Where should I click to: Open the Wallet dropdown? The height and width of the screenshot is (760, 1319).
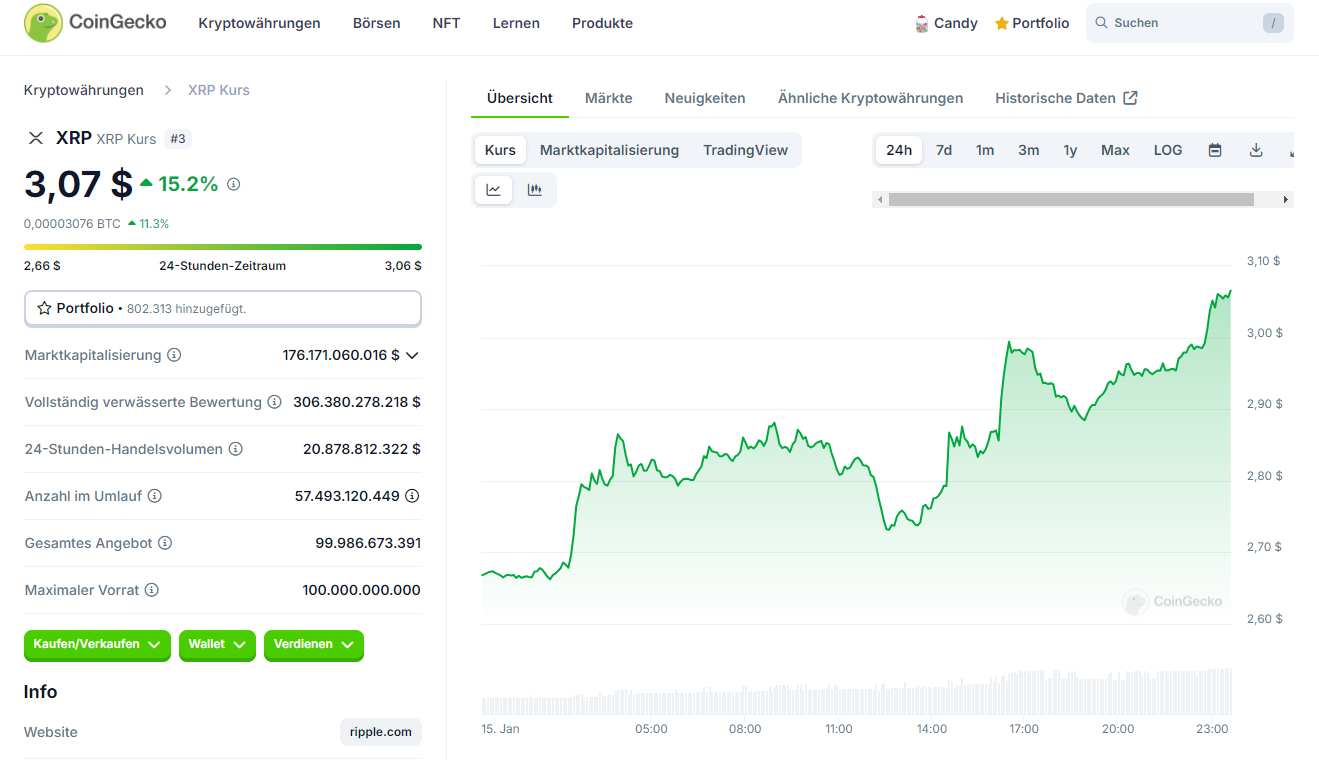click(217, 645)
